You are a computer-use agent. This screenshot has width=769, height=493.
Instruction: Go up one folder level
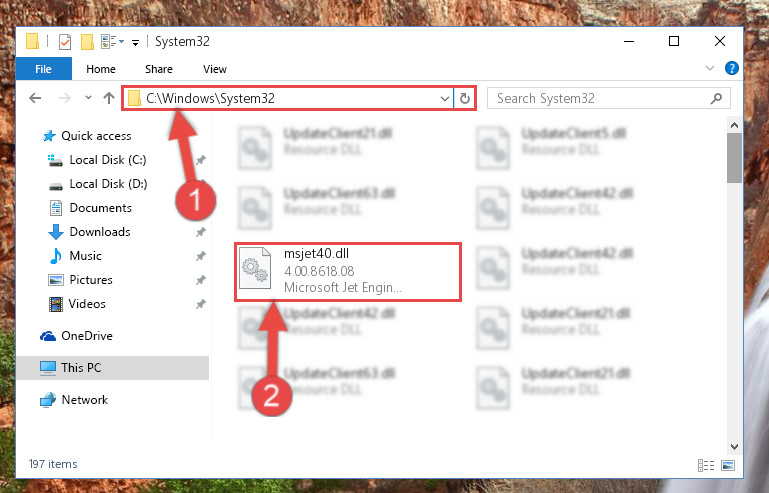[109, 98]
